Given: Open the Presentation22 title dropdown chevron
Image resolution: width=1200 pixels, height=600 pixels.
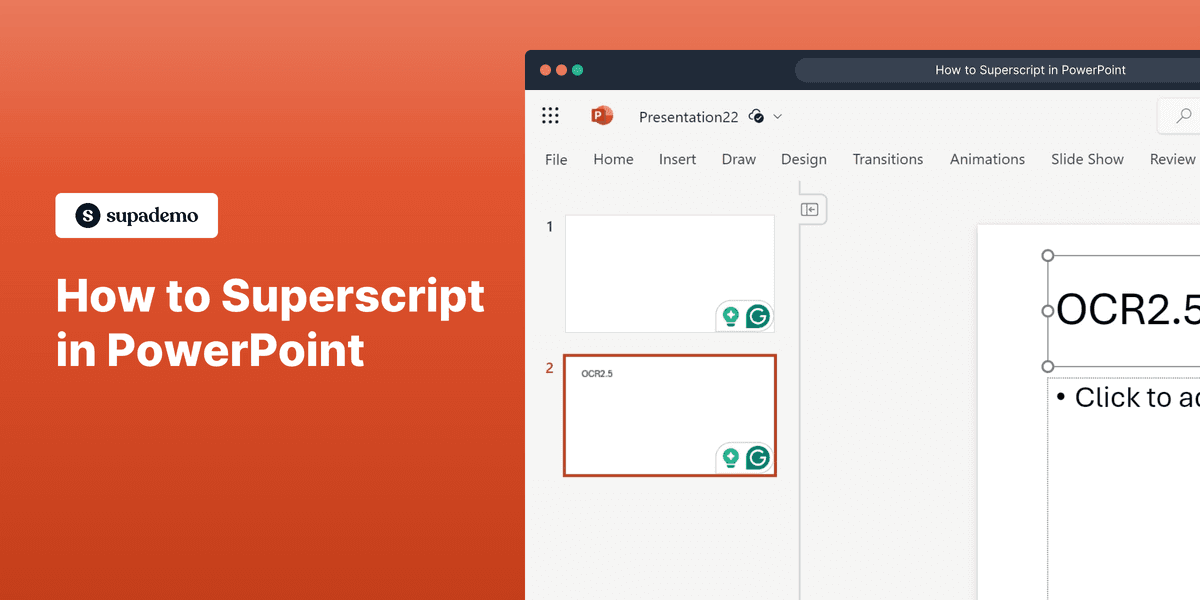Looking at the screenshot, I should tap(778, 116).
